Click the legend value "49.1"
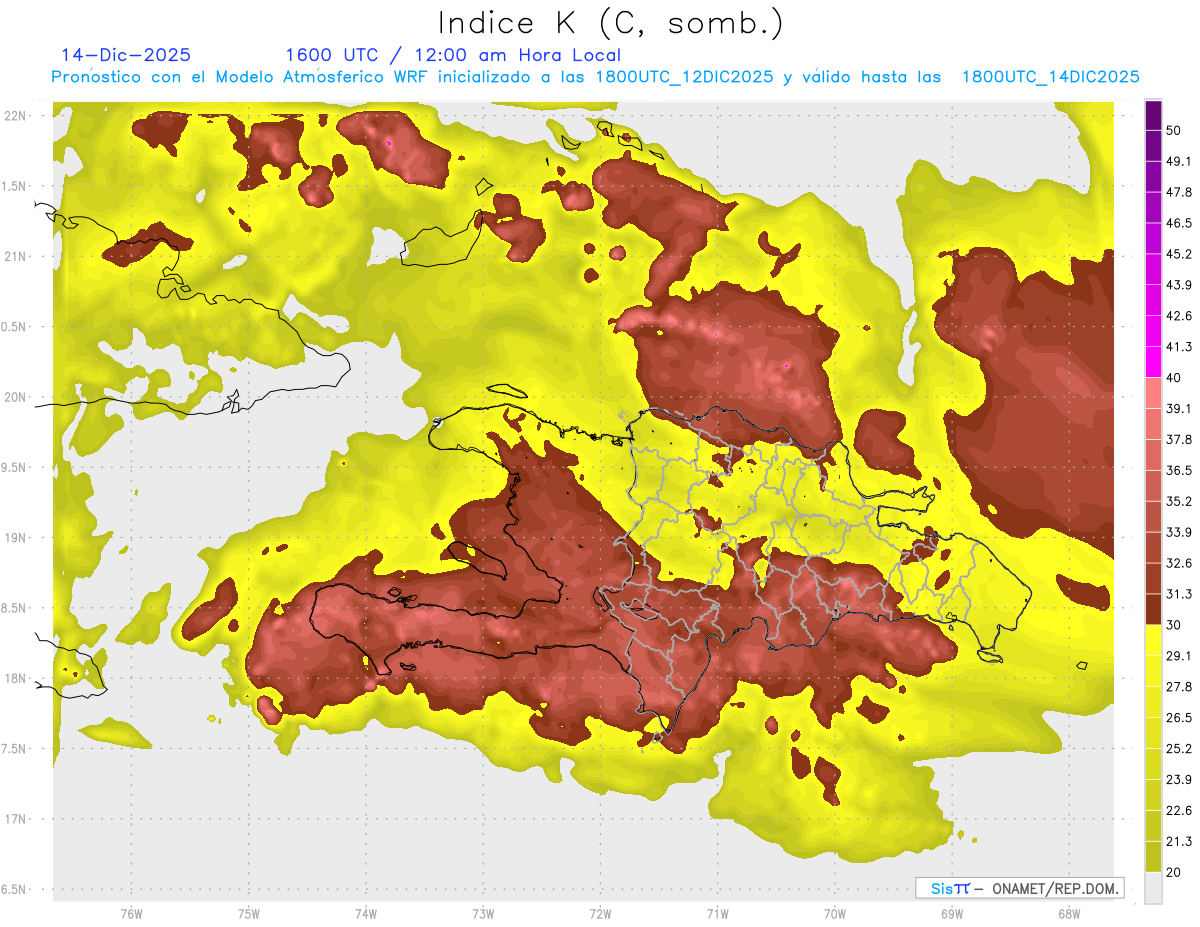Screen dimensions: 1200x927 (x=1178, y=162)
